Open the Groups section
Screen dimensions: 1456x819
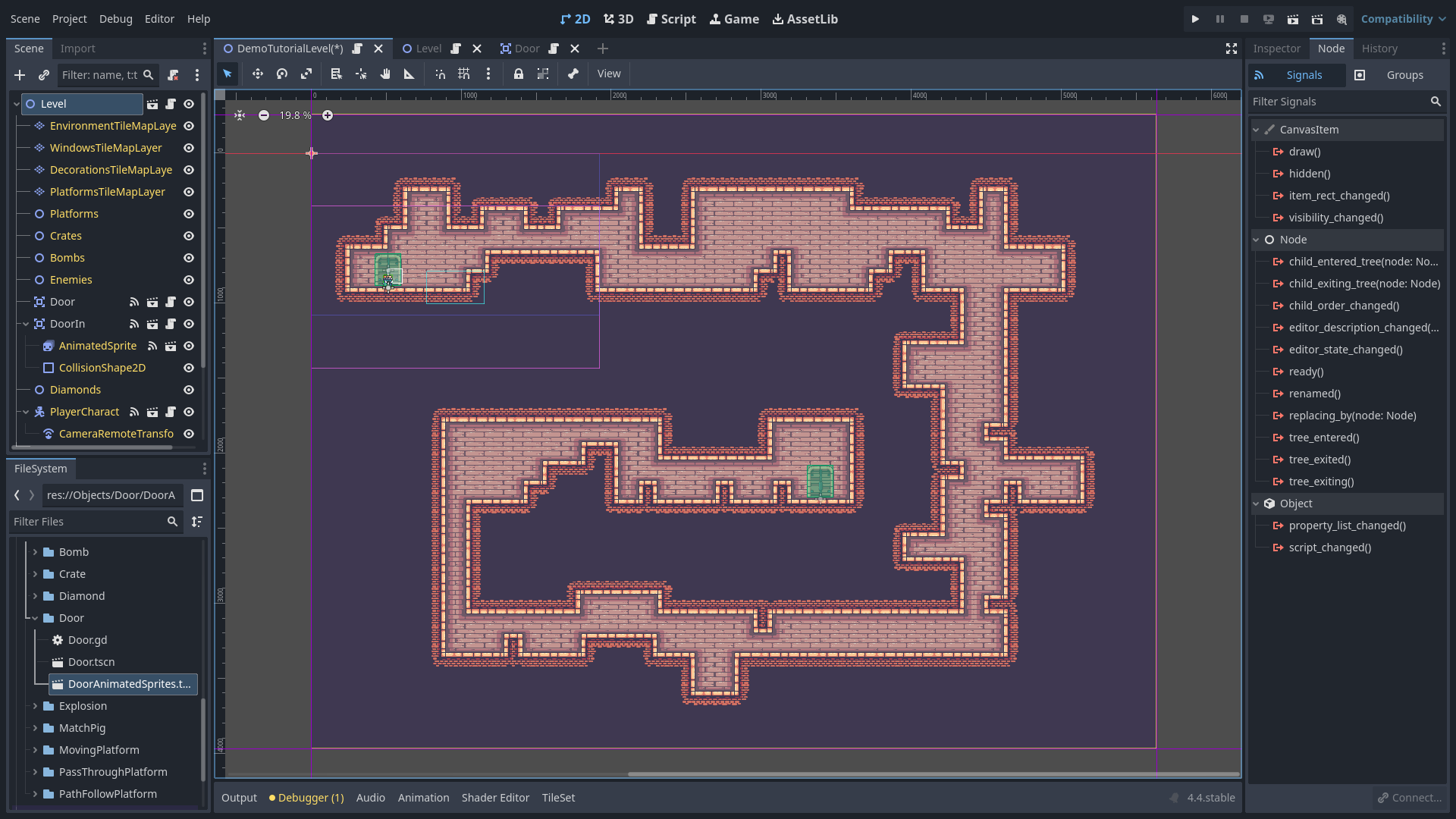tap(1404, 75)
